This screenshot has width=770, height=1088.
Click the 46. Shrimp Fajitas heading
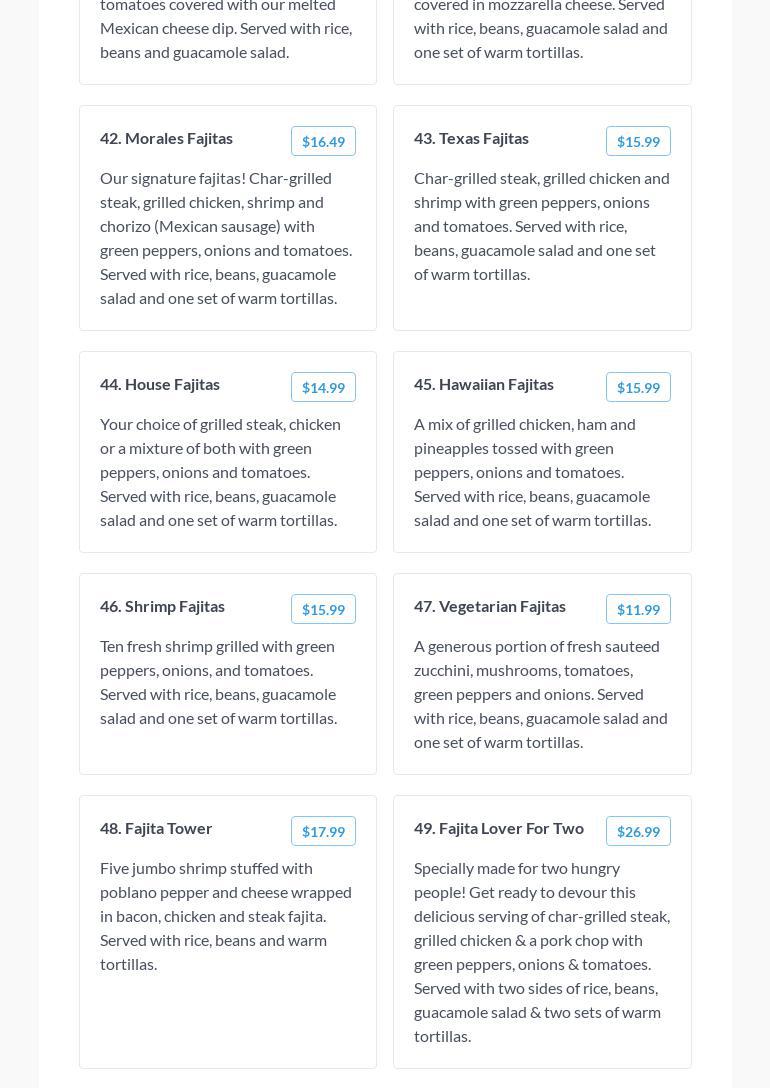162,606
